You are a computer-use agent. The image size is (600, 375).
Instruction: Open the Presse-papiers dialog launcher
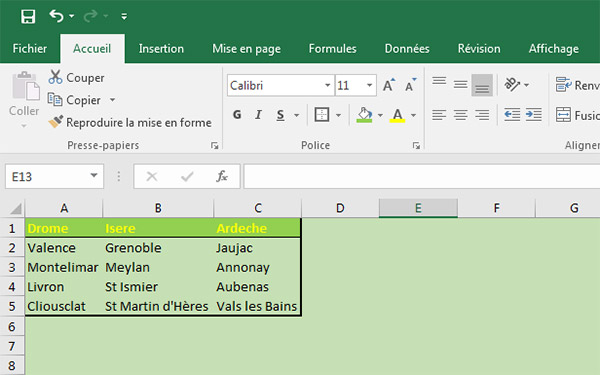[x=214, y=145]
